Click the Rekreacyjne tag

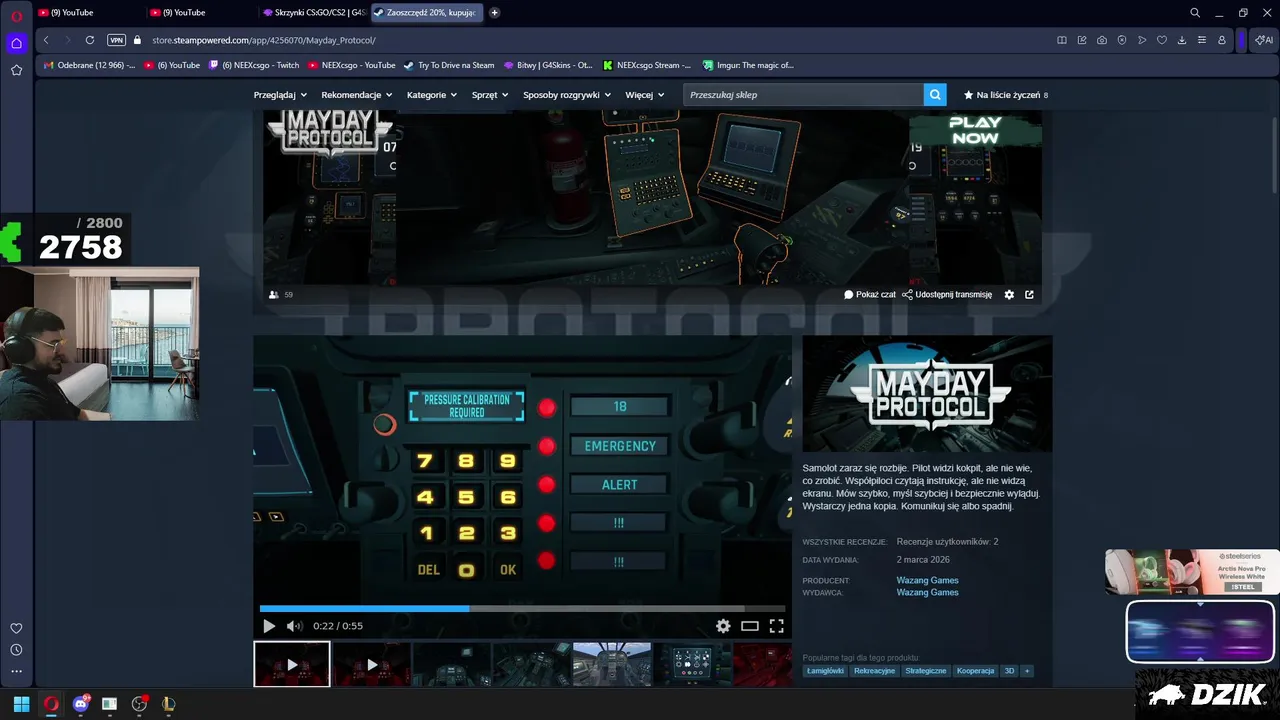pos(874,671)
